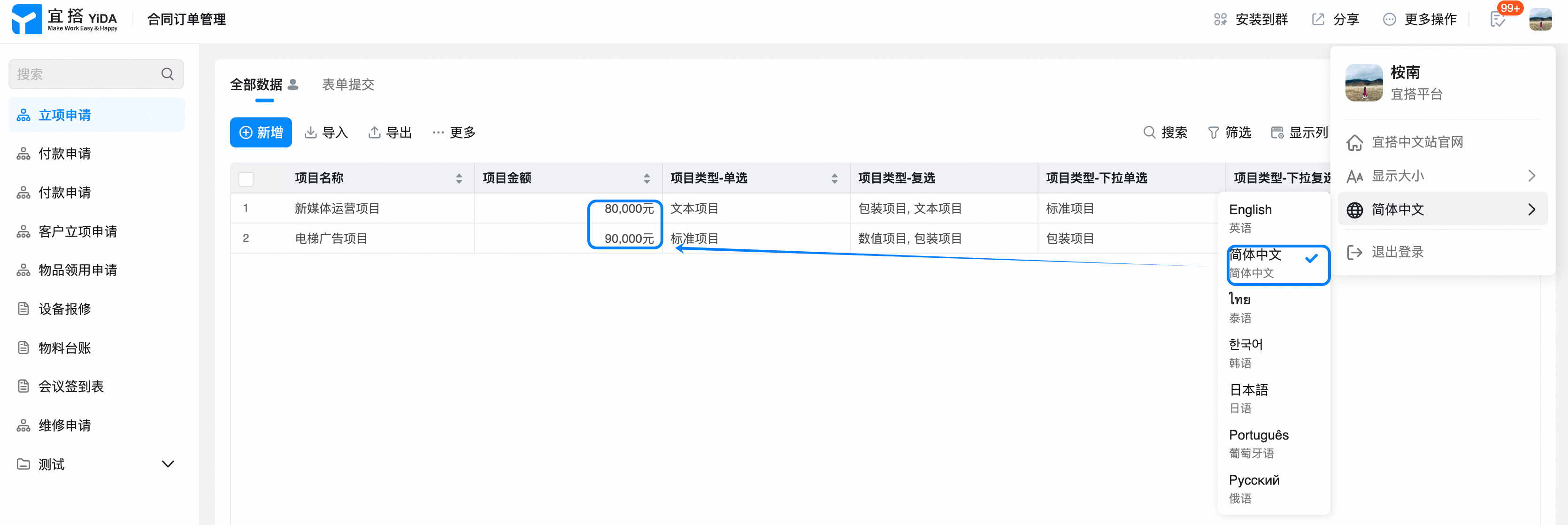Click the search magnifier icon in sidebar
This screenshot has height=525, width=1568.
[x=168, y=74]
